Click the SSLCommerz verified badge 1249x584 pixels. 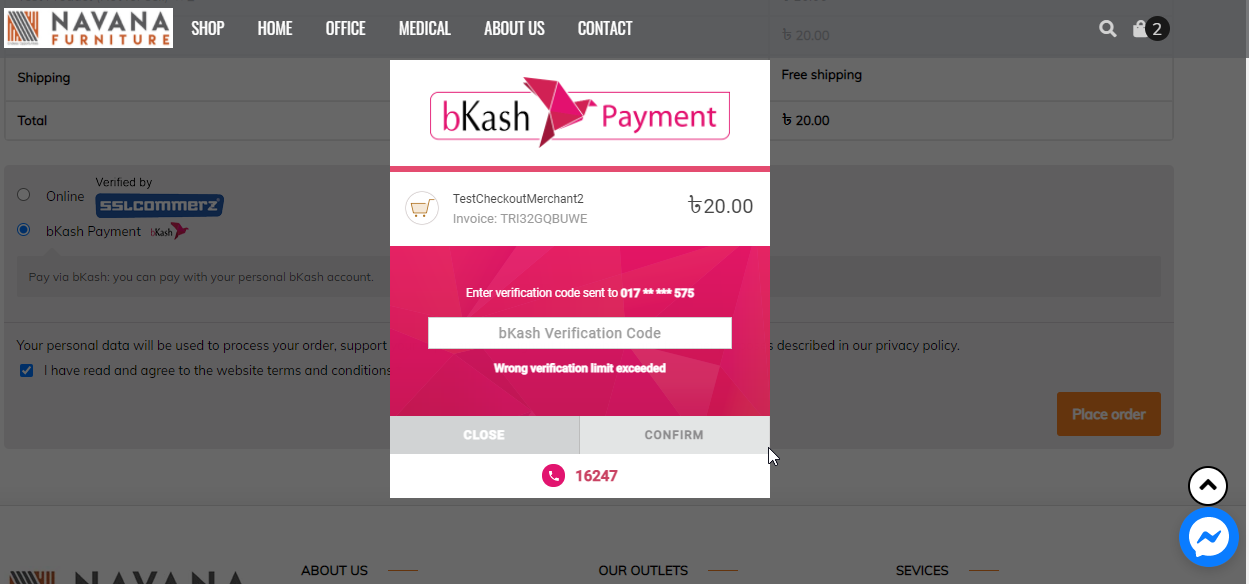click(x=159, y=205)
